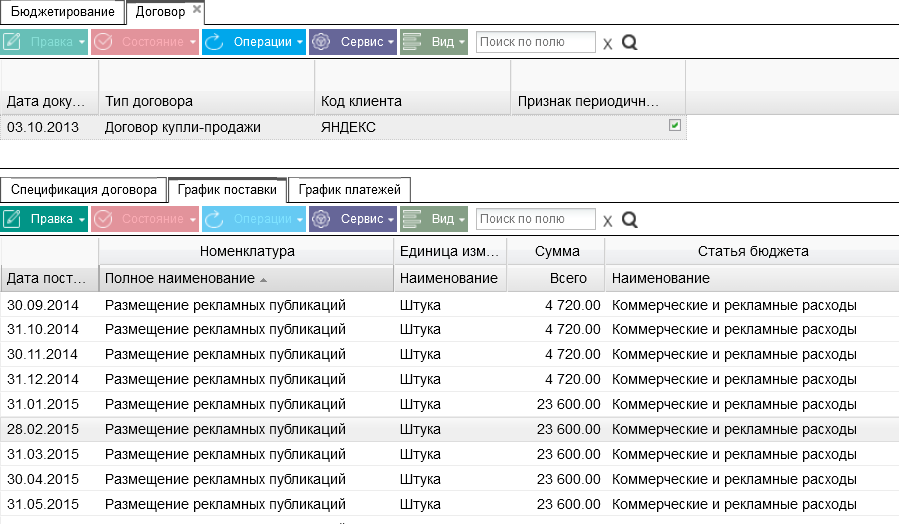Click the Номенклатура group header
The height and width of the screenshot is (524, 899).
(247, 251)
